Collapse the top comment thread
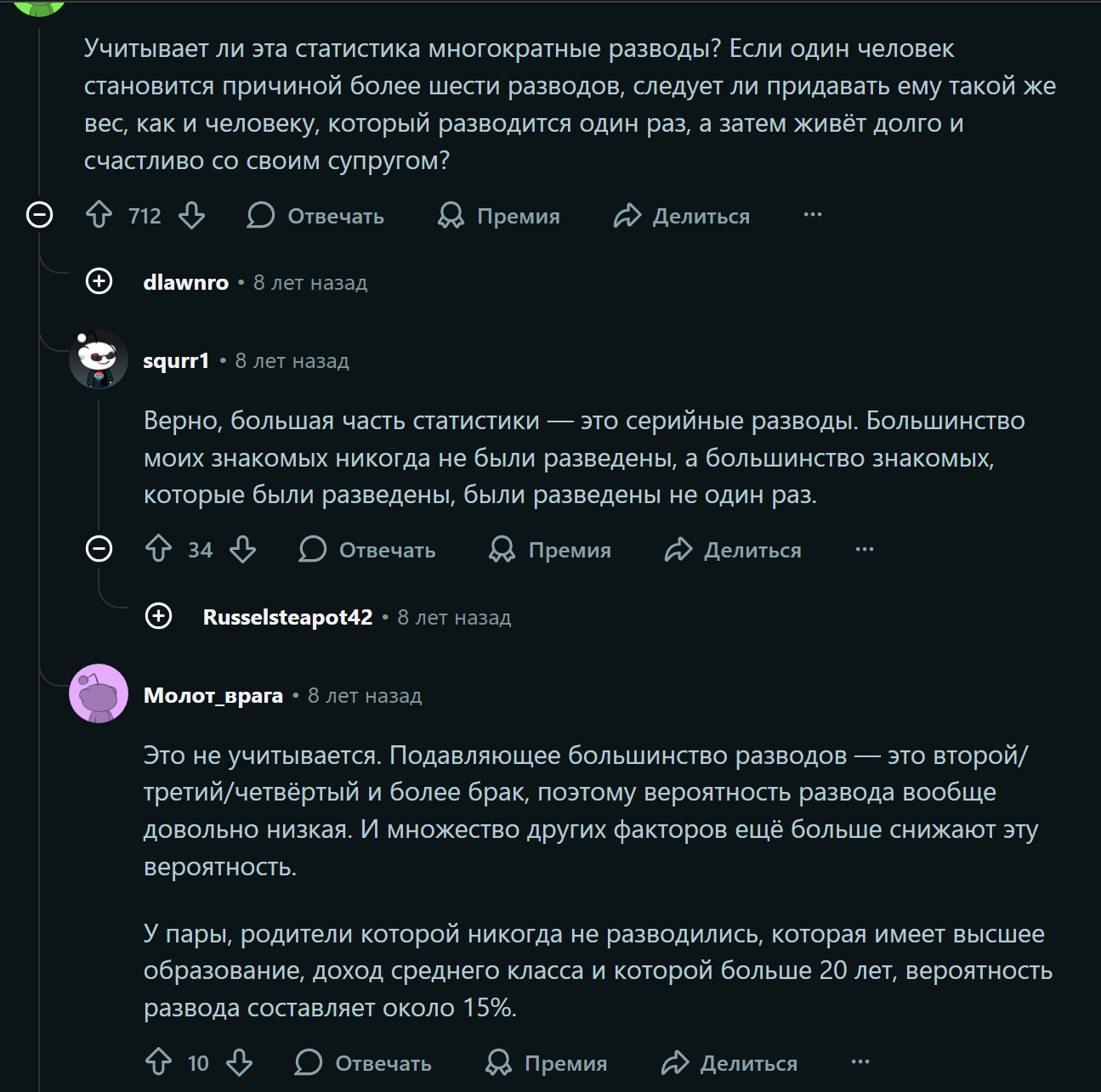This screenshot has height=1092, width=1101. (x=40, y=215)
